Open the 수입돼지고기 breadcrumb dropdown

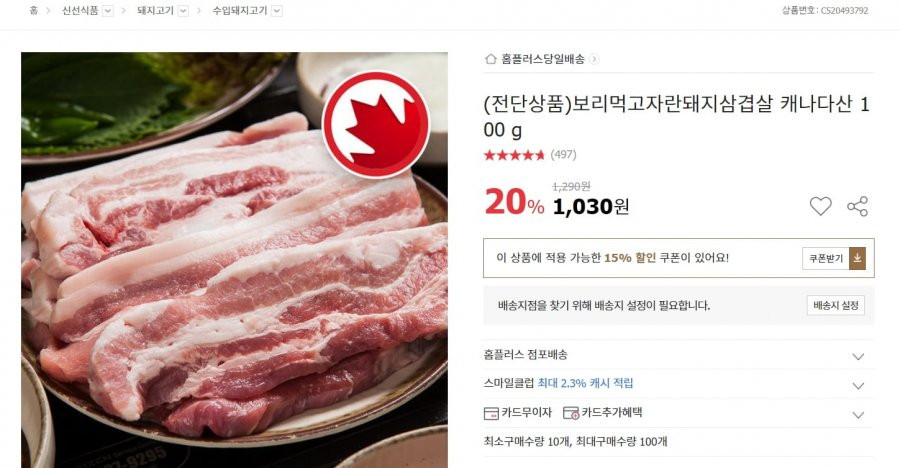tap(277, 11)
